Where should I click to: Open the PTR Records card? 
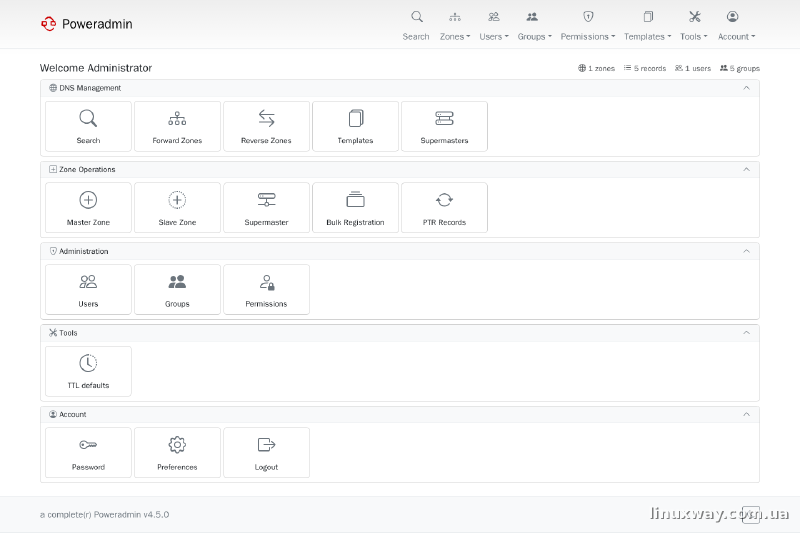pos(444,208)
